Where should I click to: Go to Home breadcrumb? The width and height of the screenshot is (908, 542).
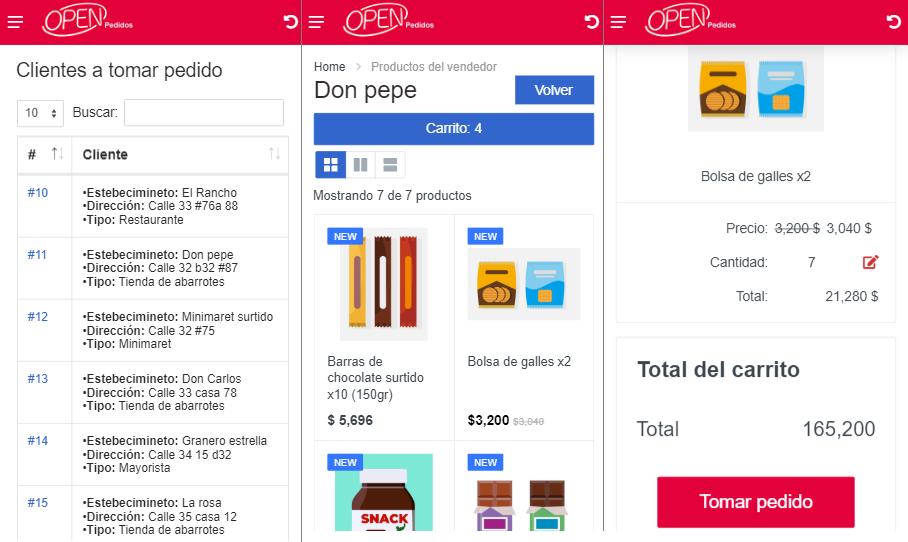click(329, 67)
